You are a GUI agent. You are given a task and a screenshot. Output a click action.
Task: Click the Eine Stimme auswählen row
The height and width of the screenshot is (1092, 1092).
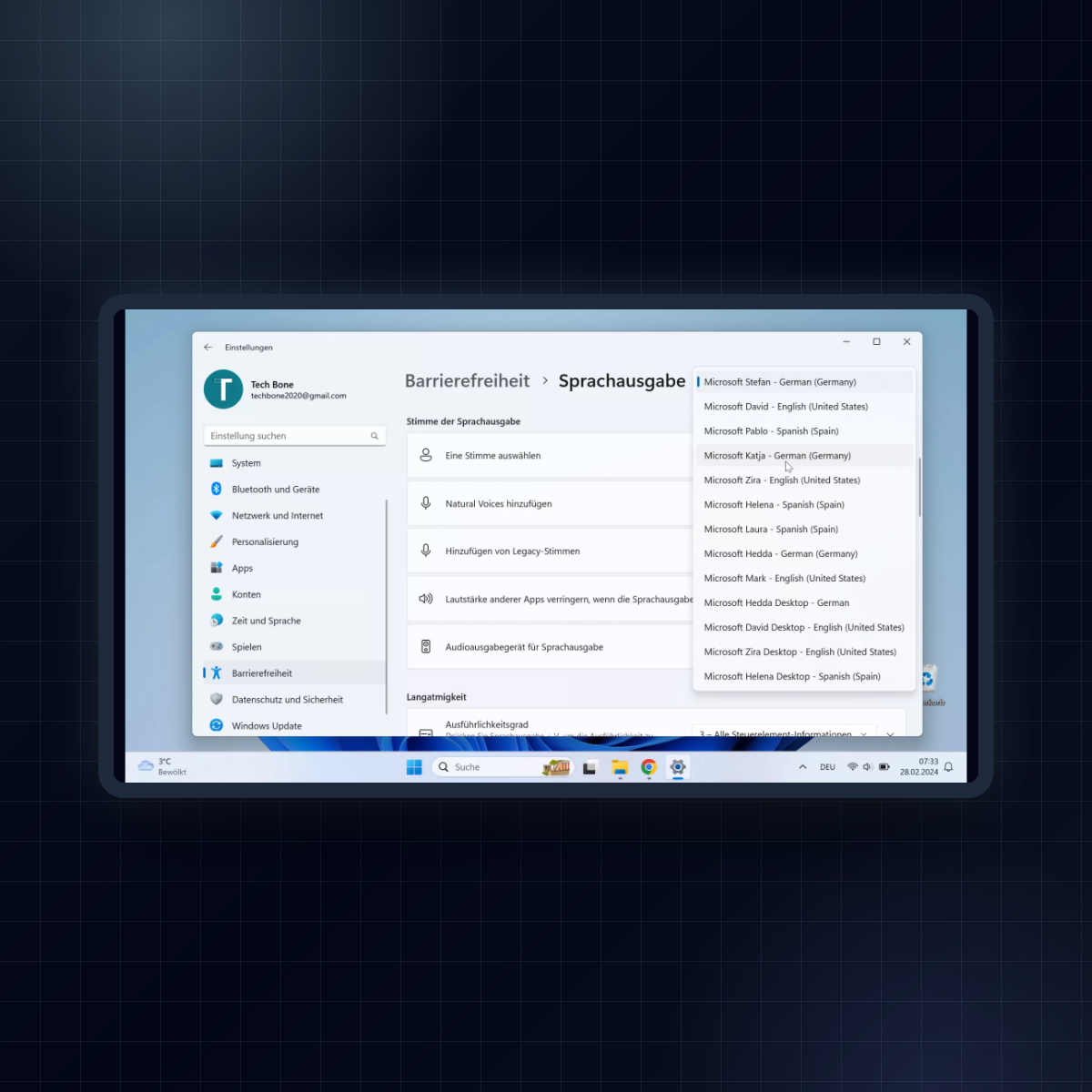pyautogui.click(x=549, y=456)
